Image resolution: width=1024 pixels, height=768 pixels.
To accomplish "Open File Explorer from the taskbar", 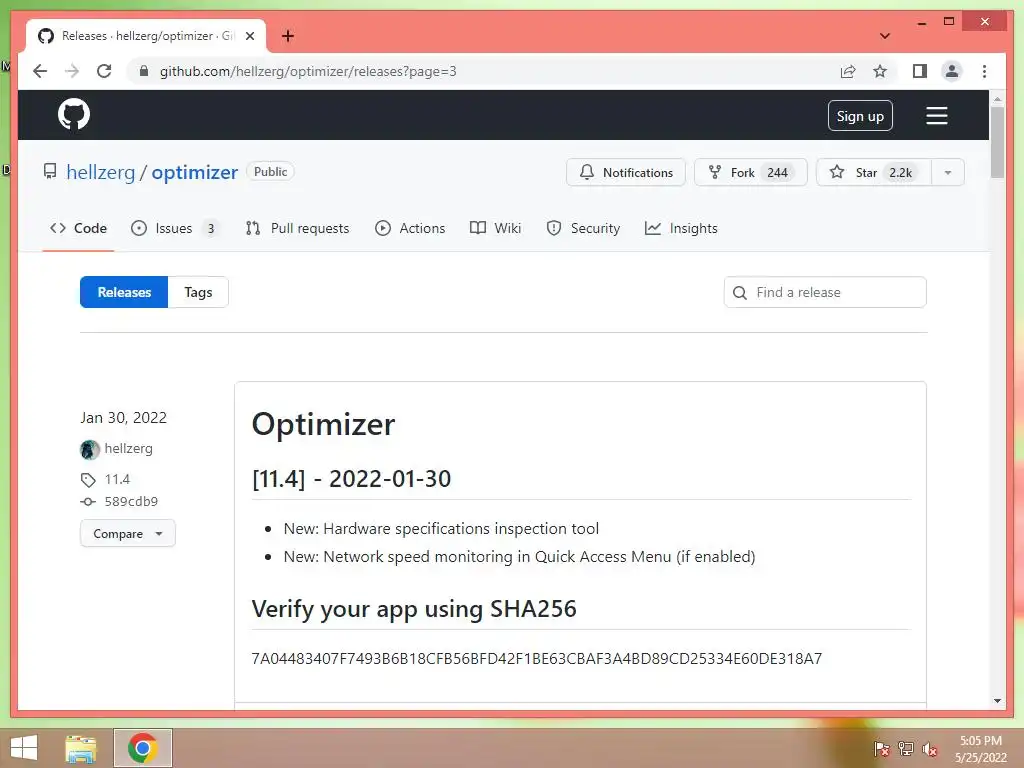I will 81,748.
